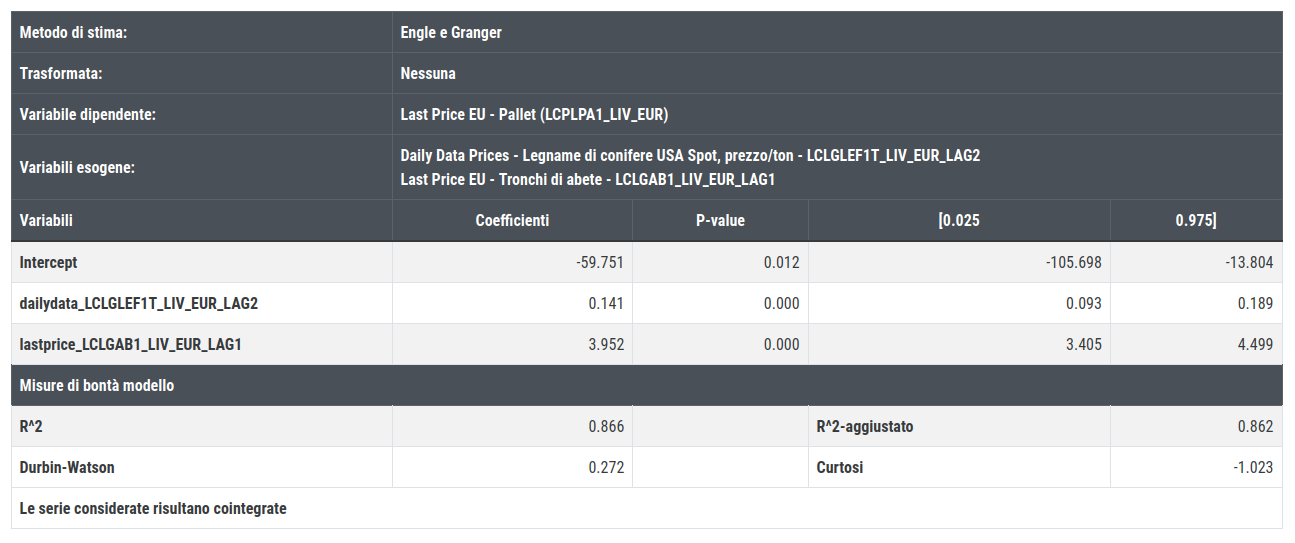This screenshot has width=1295, height=543.
Task: Click the lastprice_LCLGAB1_LIV_EUR_LAG1 coefficient 3.952
Action: click(x=606, y=345)
